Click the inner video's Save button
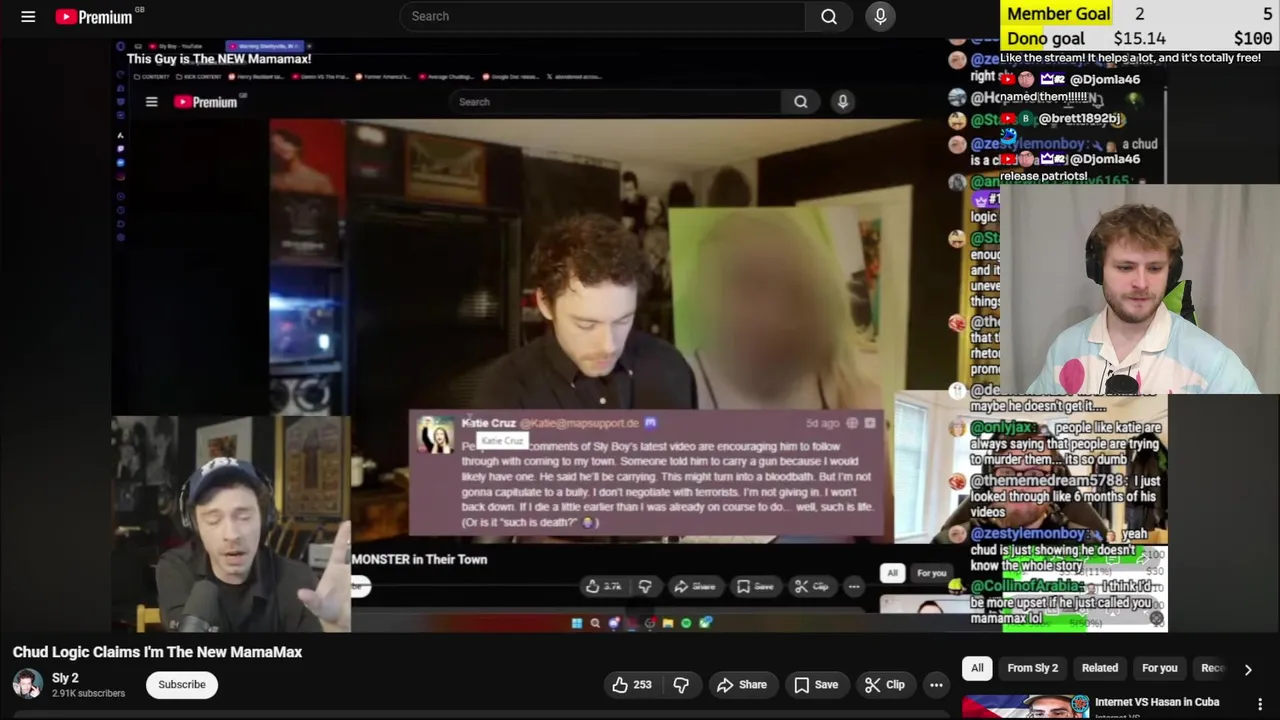 (756, 587)
